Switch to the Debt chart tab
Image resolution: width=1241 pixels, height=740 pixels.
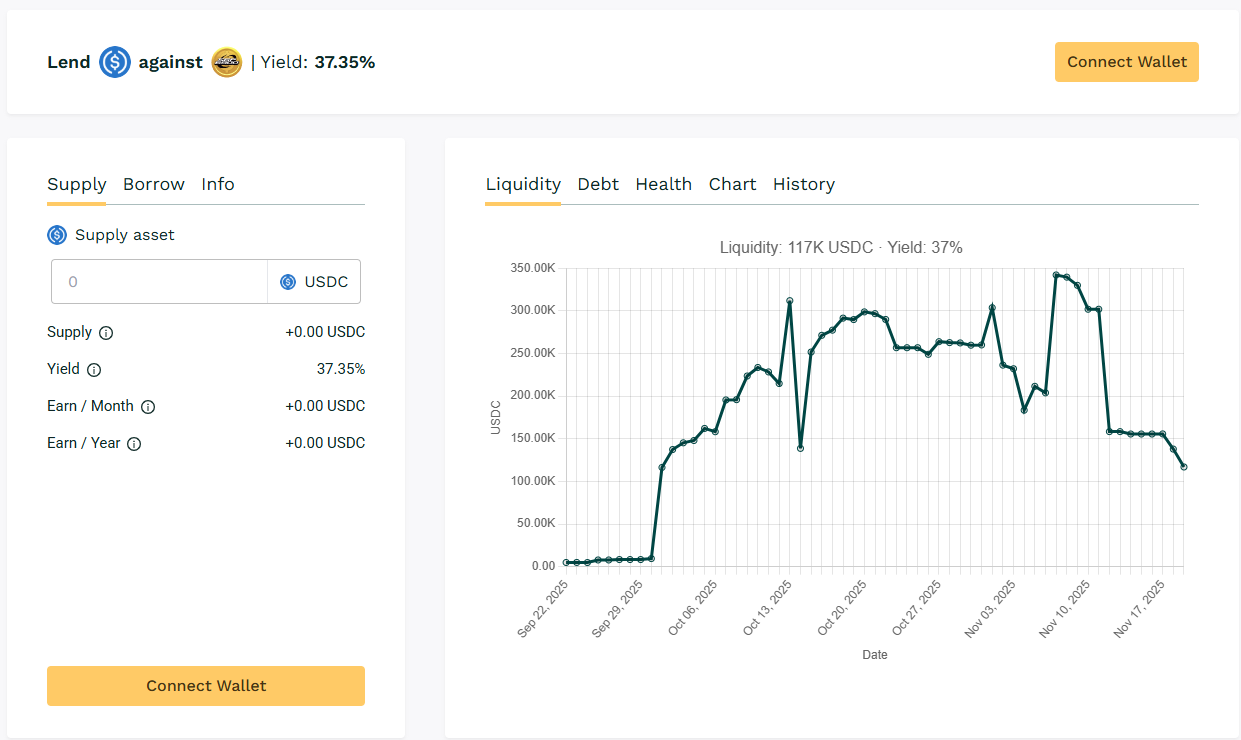(x=598, y=184)
